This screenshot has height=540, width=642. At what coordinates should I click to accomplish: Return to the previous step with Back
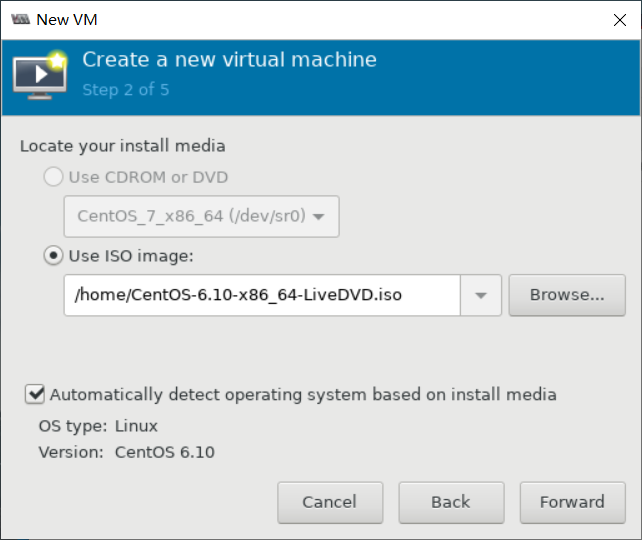point(451,502)
